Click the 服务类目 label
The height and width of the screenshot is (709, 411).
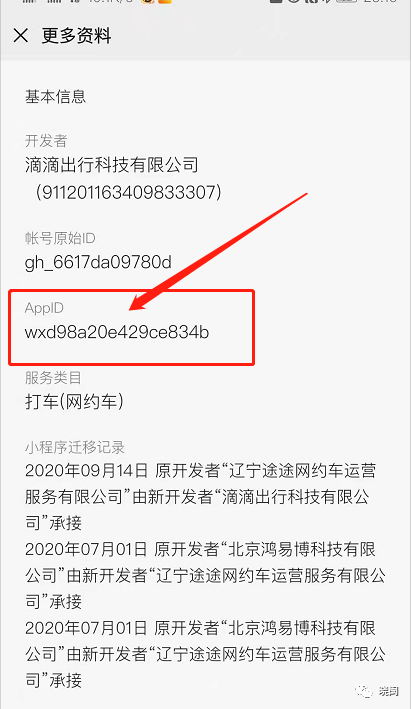53,378
